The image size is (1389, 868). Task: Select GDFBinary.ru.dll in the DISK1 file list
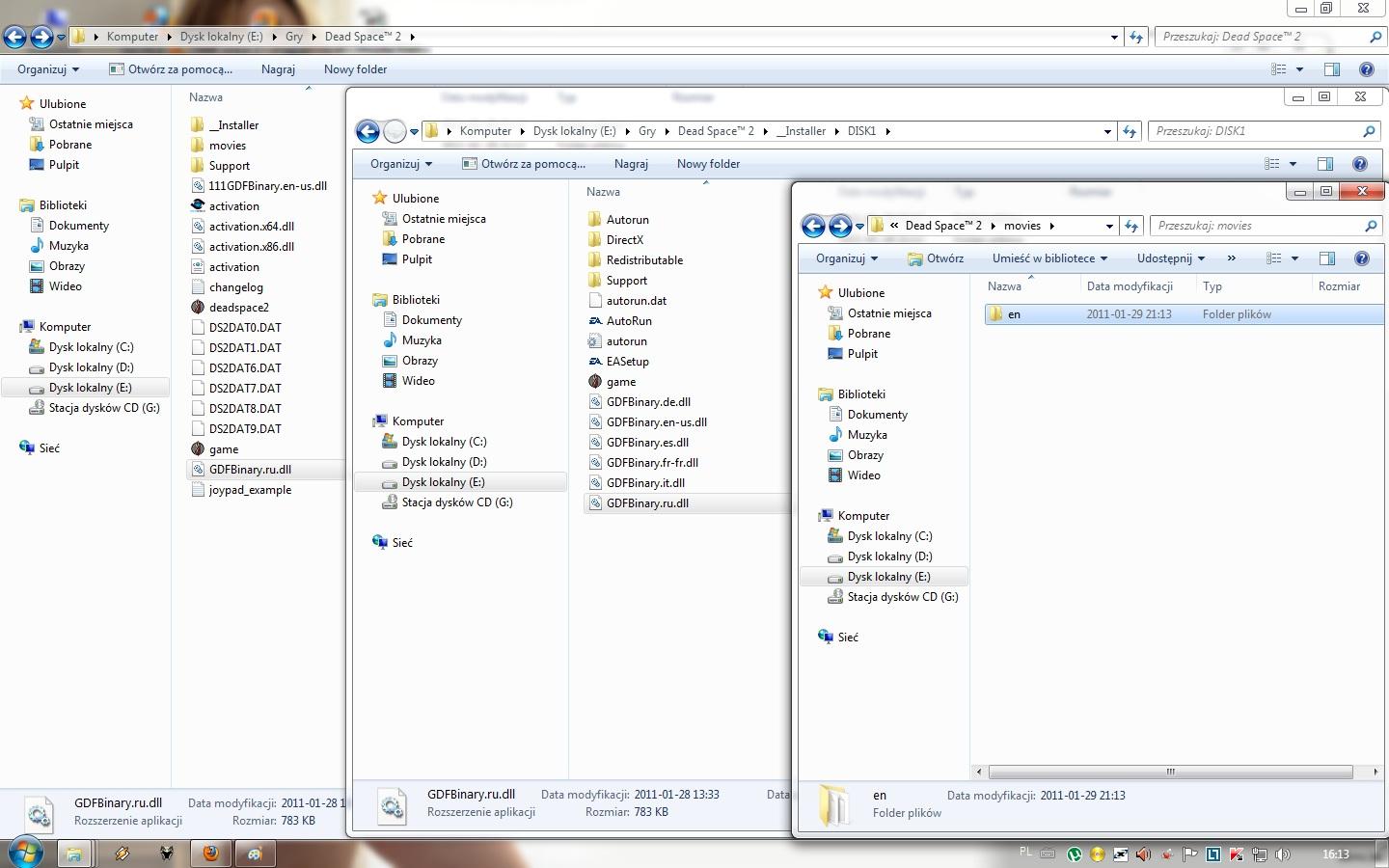tap(647, 503)
